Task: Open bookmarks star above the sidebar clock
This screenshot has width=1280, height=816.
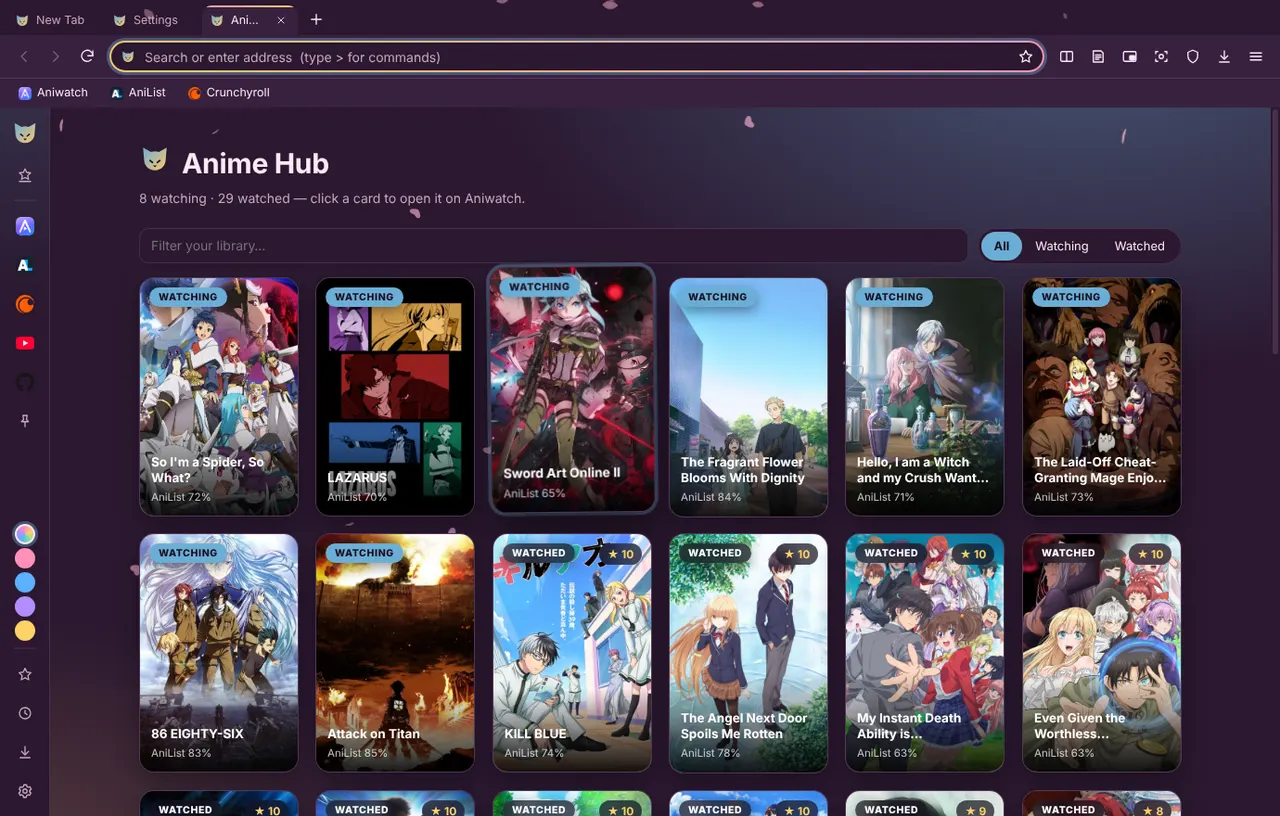Action: [25, 674]
